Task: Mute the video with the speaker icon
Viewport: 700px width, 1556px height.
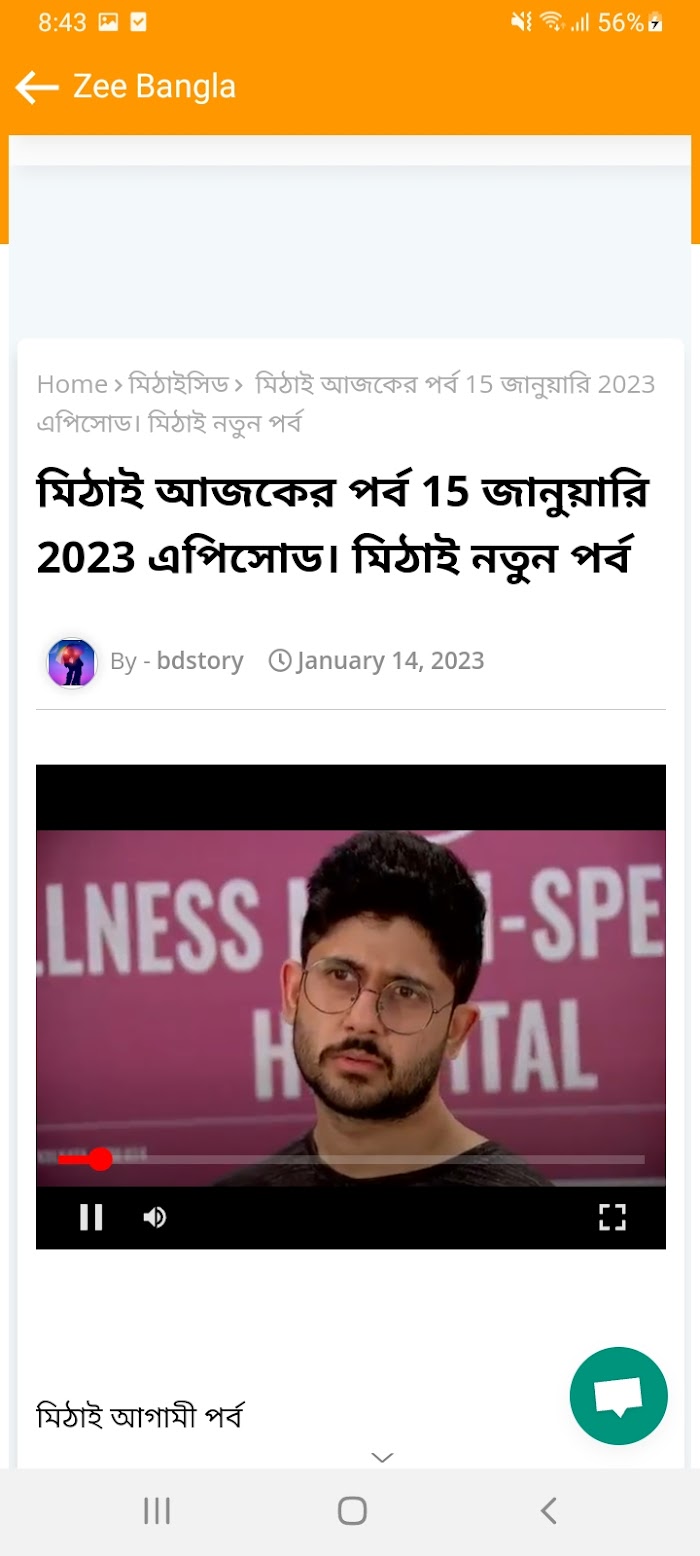Action: pos(154,1217)
